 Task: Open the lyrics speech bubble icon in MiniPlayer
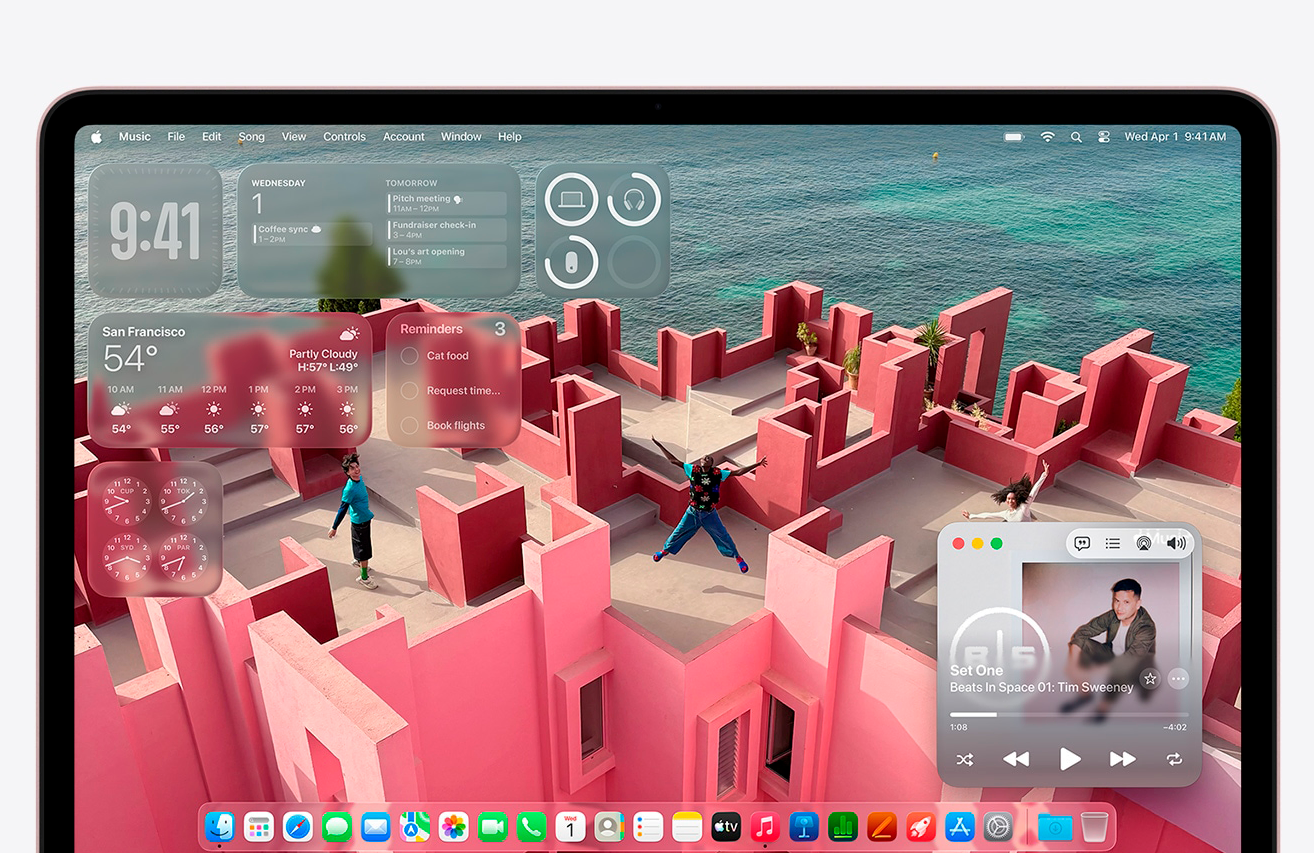[1082, 544]
